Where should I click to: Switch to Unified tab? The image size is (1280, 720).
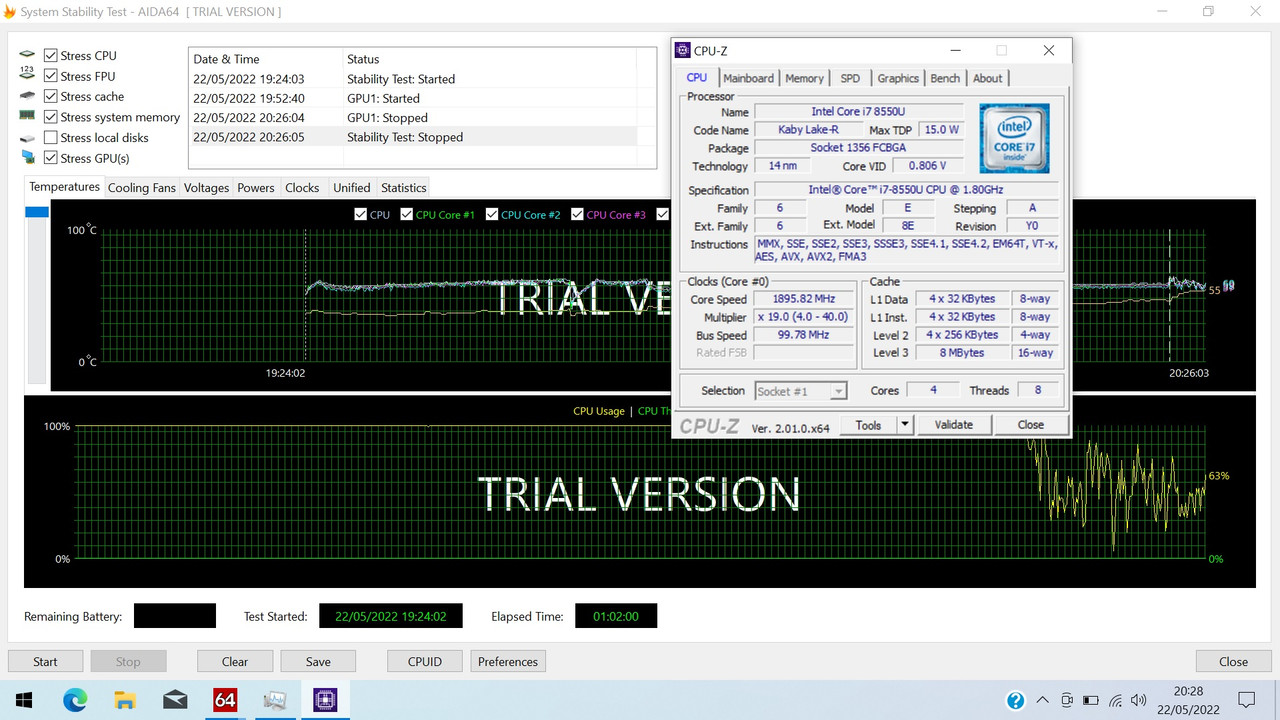pos(351,187)
